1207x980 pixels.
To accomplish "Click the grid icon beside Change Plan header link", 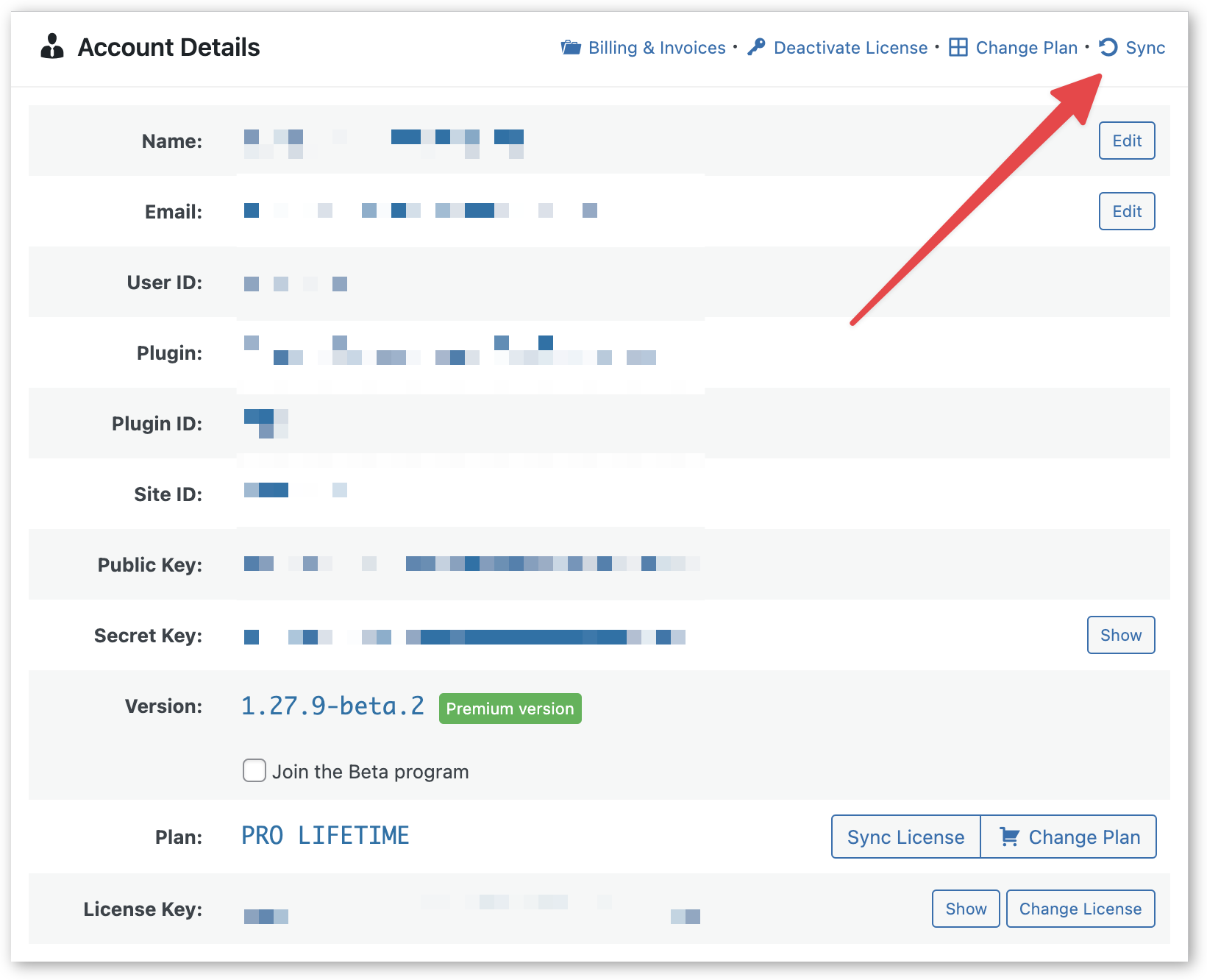I will pos(958,46).
